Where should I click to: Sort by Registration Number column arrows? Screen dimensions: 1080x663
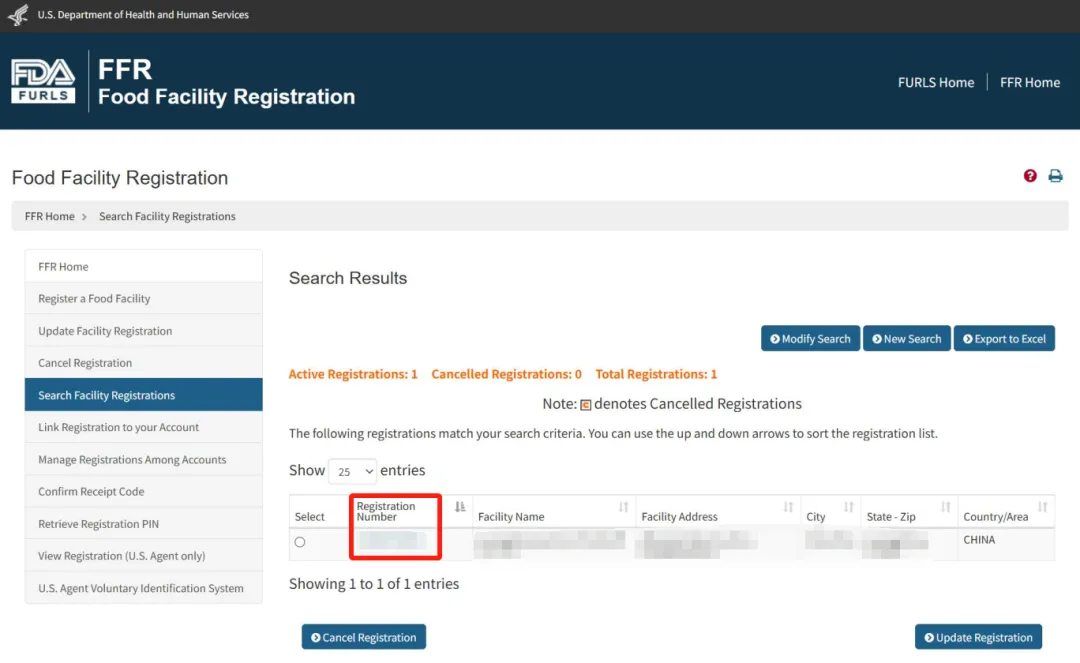click(x=460, y=507)
